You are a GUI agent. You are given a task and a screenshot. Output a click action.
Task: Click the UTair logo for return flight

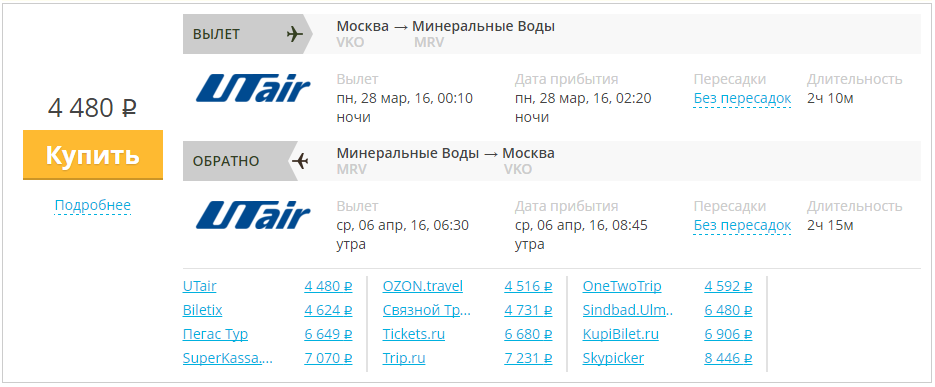(253, 216)
